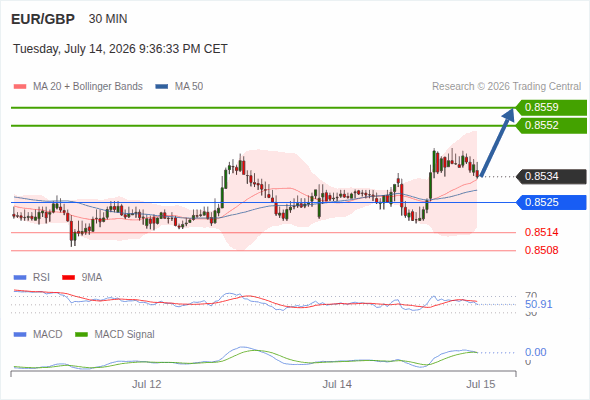The width and height of the screenshot is (590, 400).
Task: Click the MACD value 0.00
Action: 536,353
